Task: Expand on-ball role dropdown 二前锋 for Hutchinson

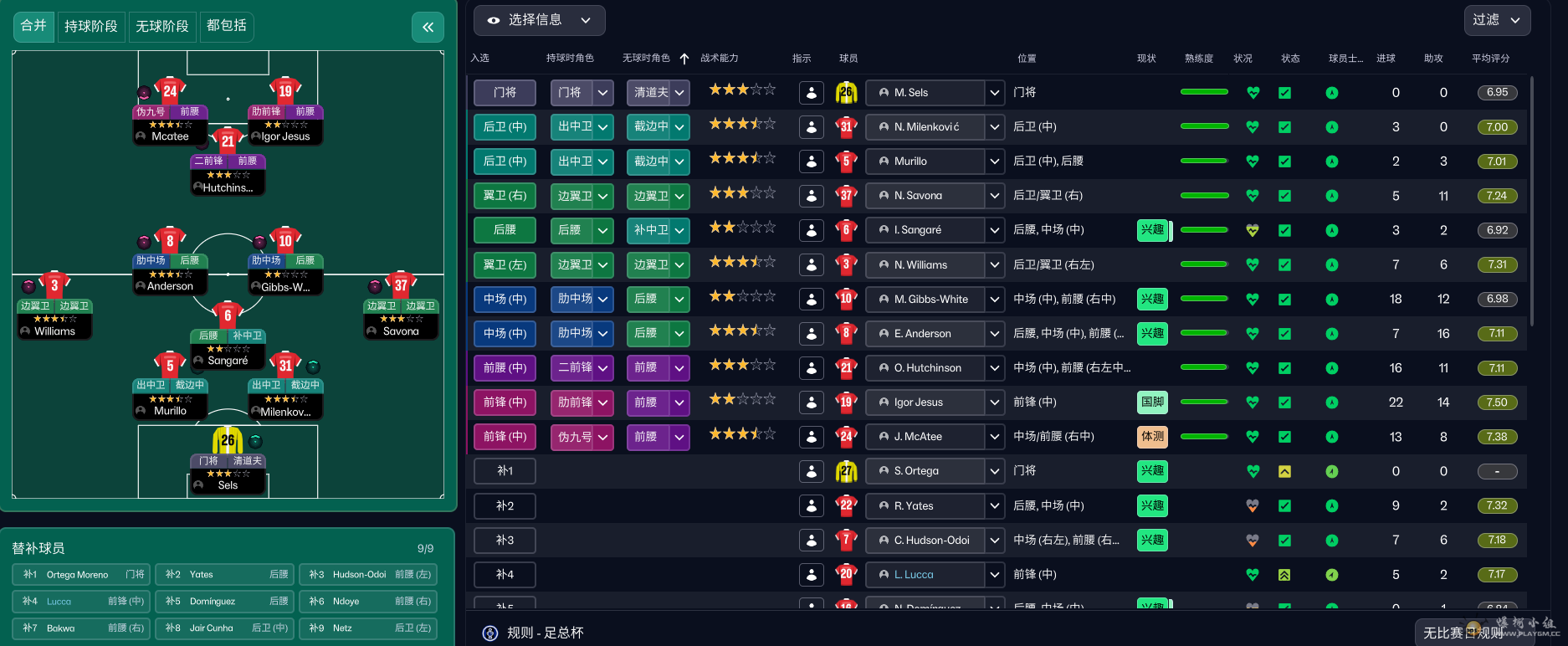Action: [x=603, y=367]
